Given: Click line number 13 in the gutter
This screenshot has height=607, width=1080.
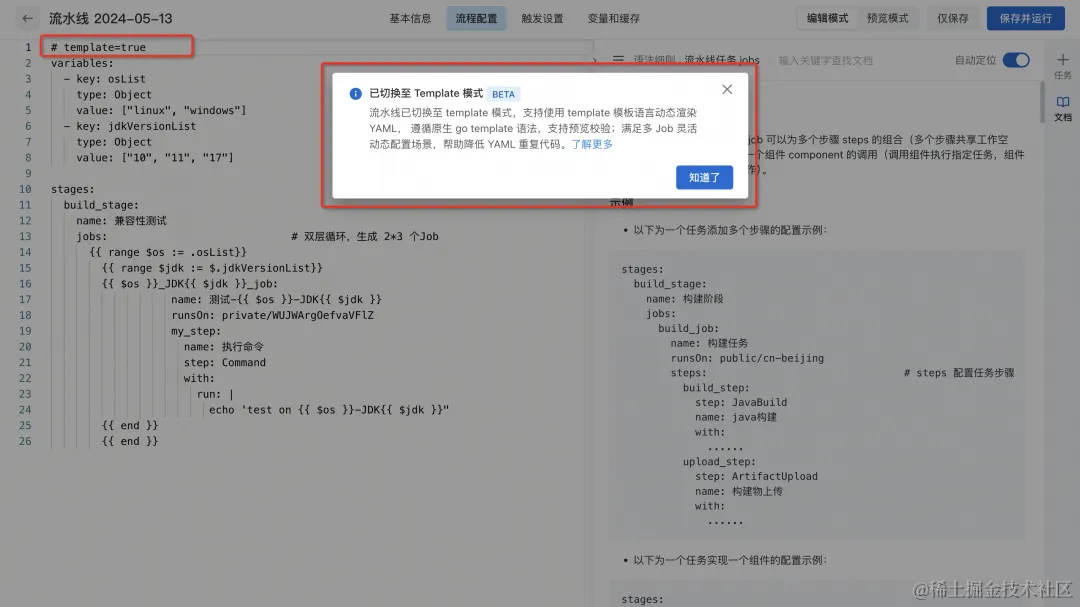Looking at the screenshot, I should point(25,237).
